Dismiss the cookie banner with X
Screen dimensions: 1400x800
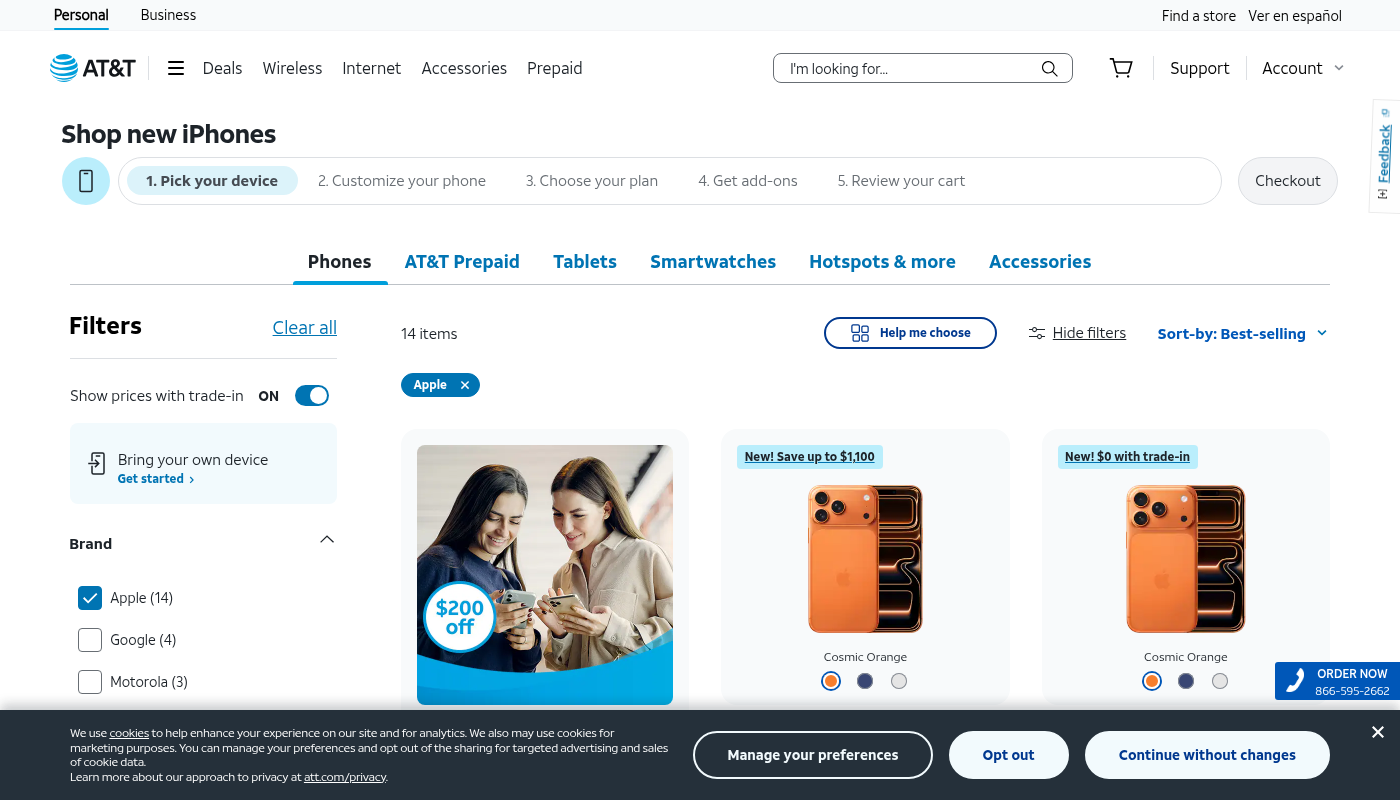coord(1378,732)
